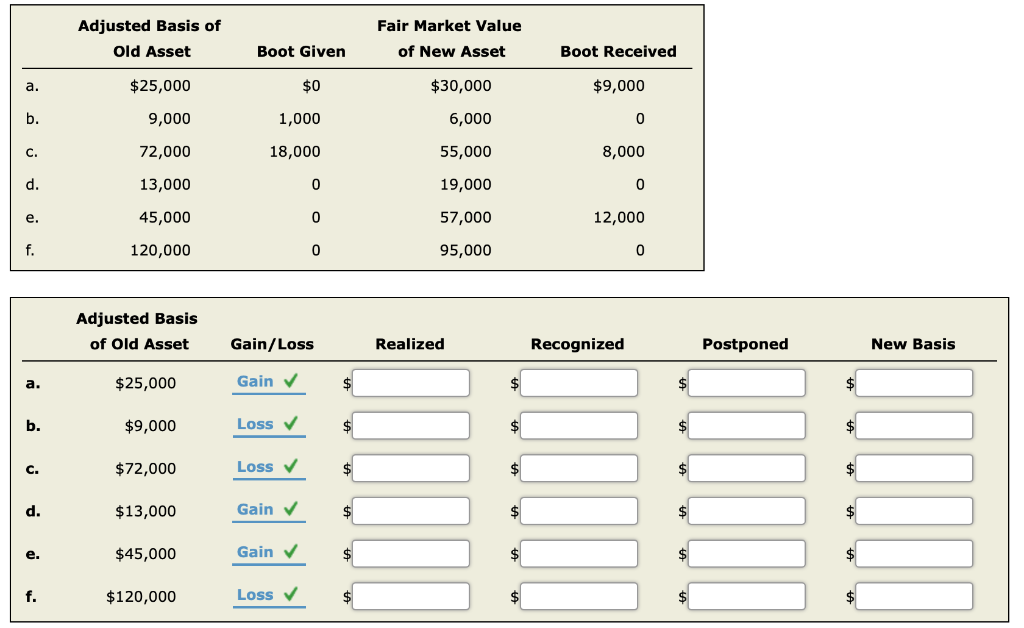This screenshot has width=1024, height=628.
Task: Click the Realized field for row d
Action: [x=411, y=511]
